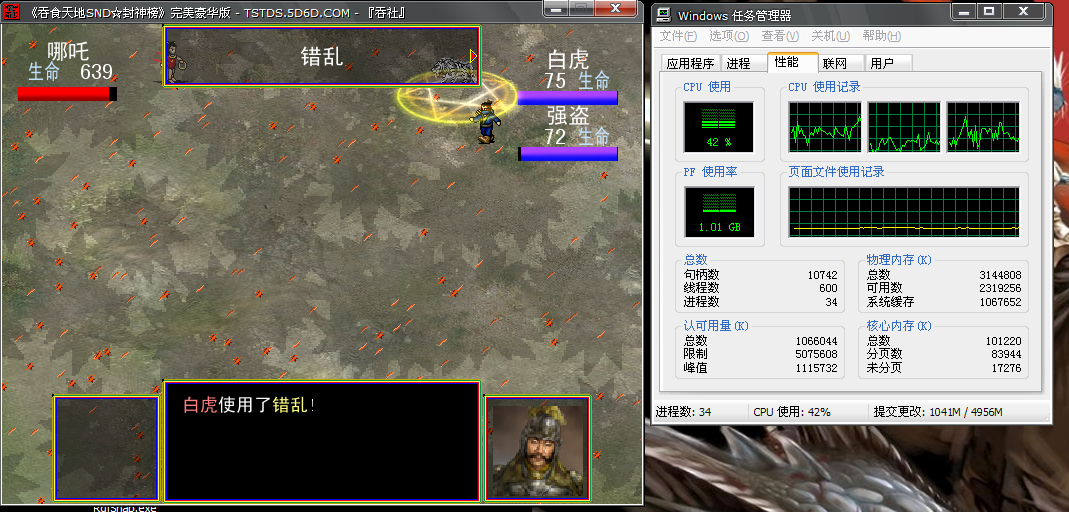
Task: Click the first CPU 使用记录 graph
Action: (825, 127)
